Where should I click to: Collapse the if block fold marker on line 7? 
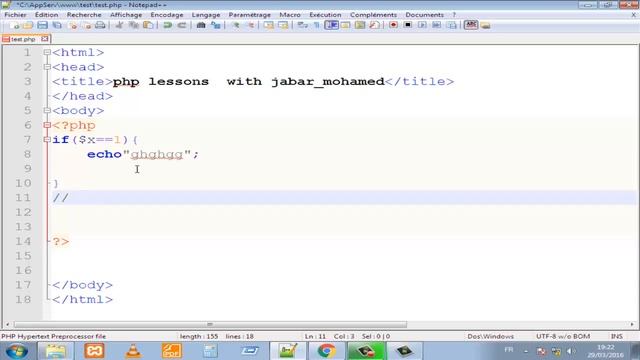[x=47, y=140]
